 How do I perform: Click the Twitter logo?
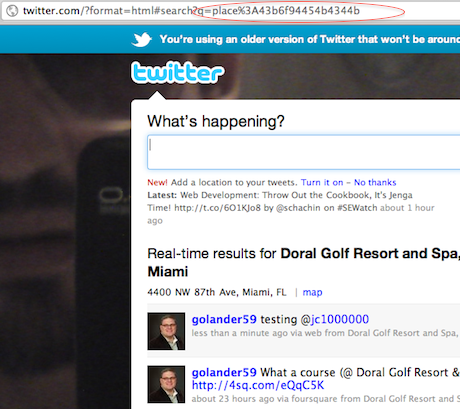coord(178,72)
